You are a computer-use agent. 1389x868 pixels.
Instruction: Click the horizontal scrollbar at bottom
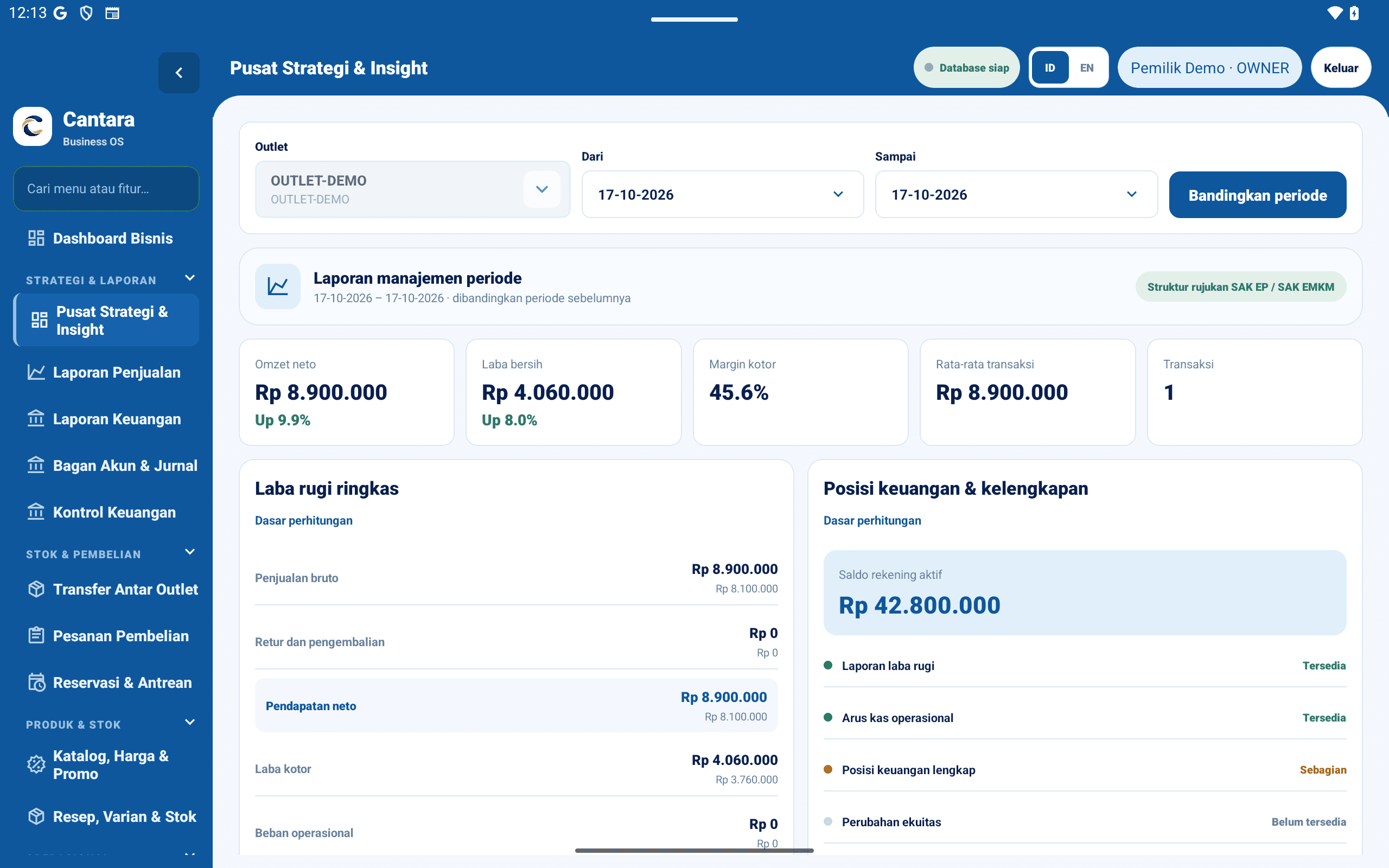tap(694, 851)
